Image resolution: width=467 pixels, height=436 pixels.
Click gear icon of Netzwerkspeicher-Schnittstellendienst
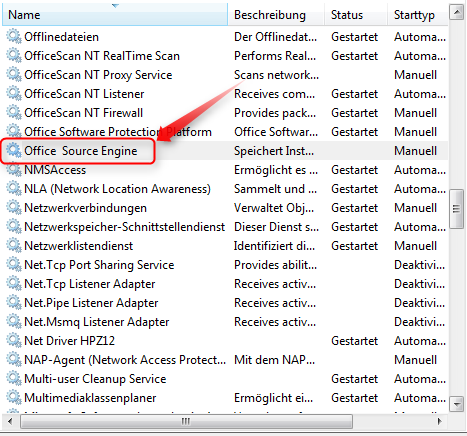click(14, 226)
